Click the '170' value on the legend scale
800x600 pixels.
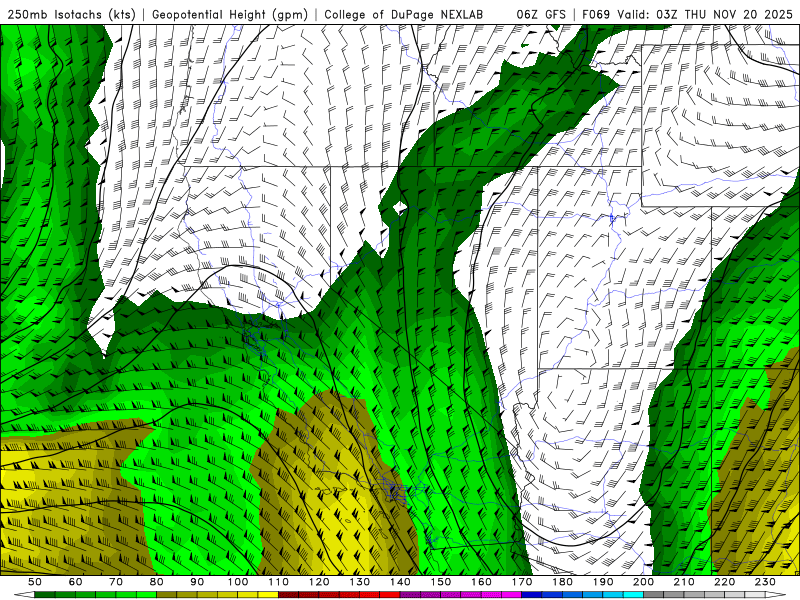click(x=522, y=582)
